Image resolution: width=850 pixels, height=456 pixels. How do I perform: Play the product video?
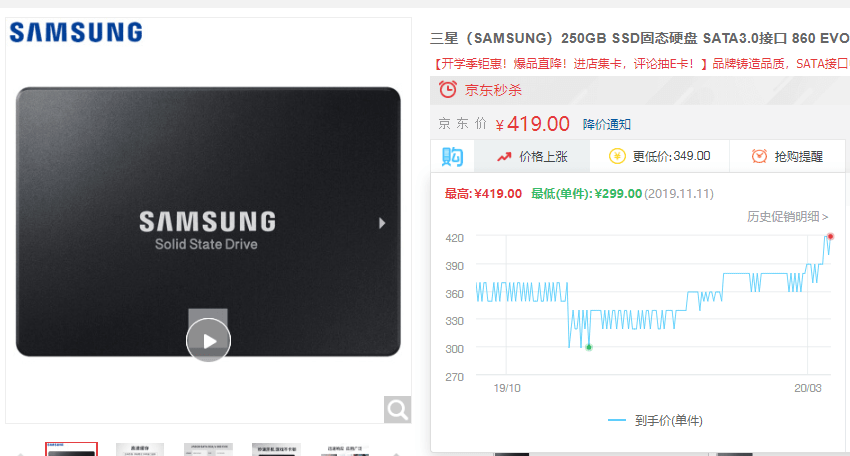[208, 341]
